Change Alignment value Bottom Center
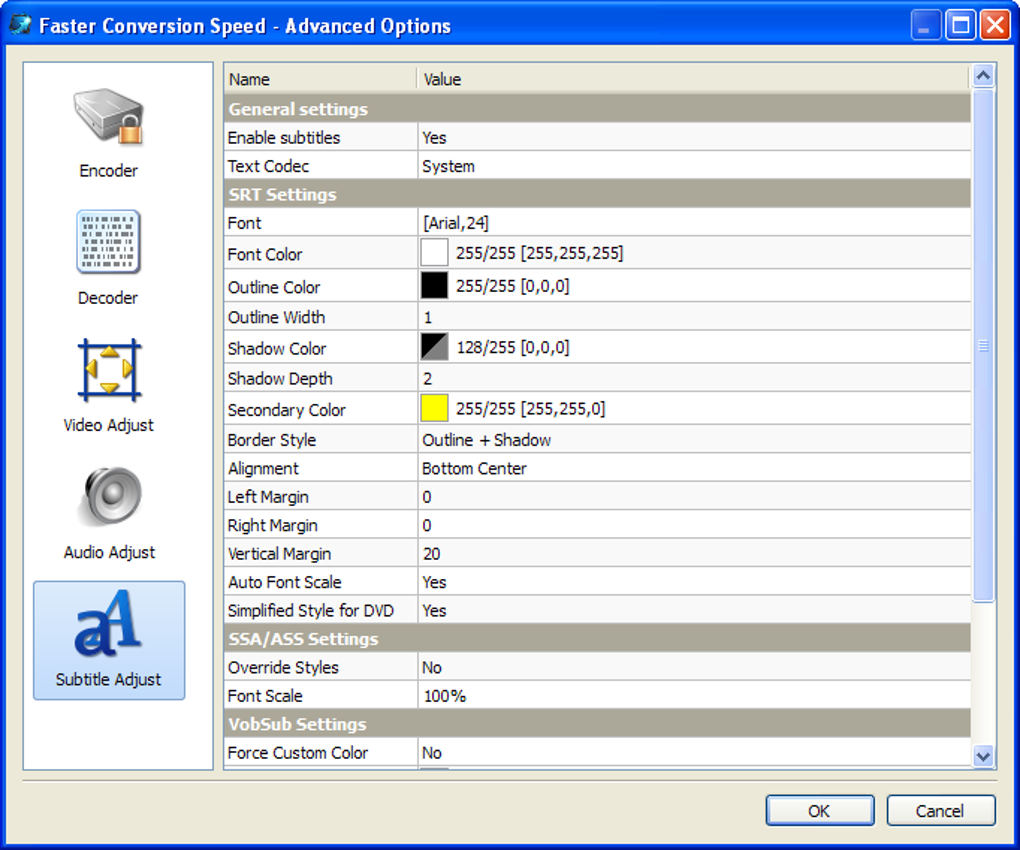 [x=694, y=468]
